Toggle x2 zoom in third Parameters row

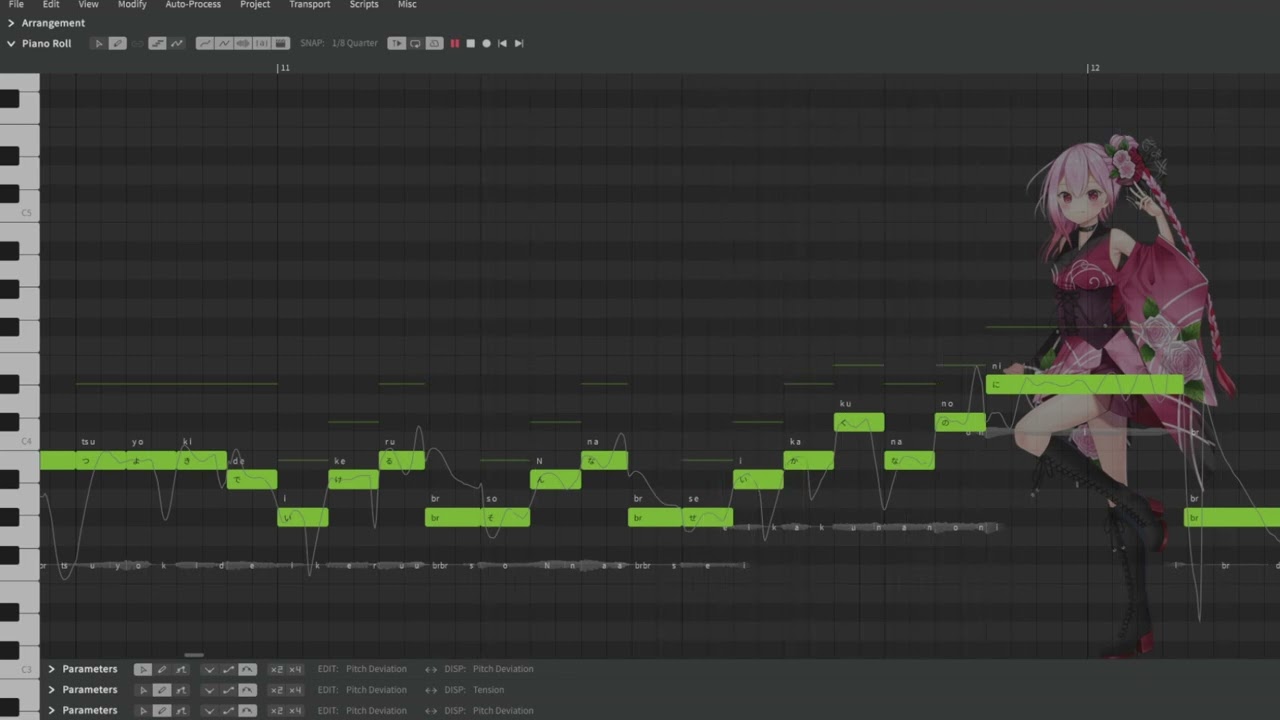pos(277,710)
